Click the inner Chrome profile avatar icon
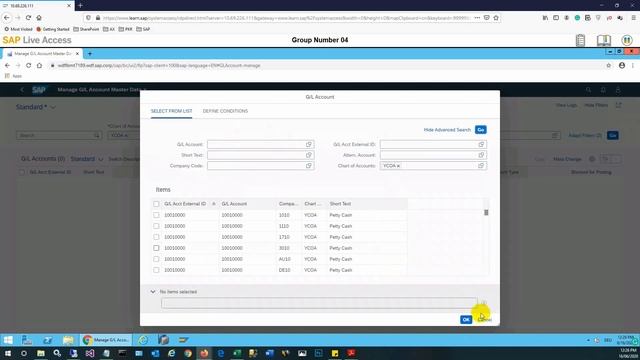 [622, 65]
